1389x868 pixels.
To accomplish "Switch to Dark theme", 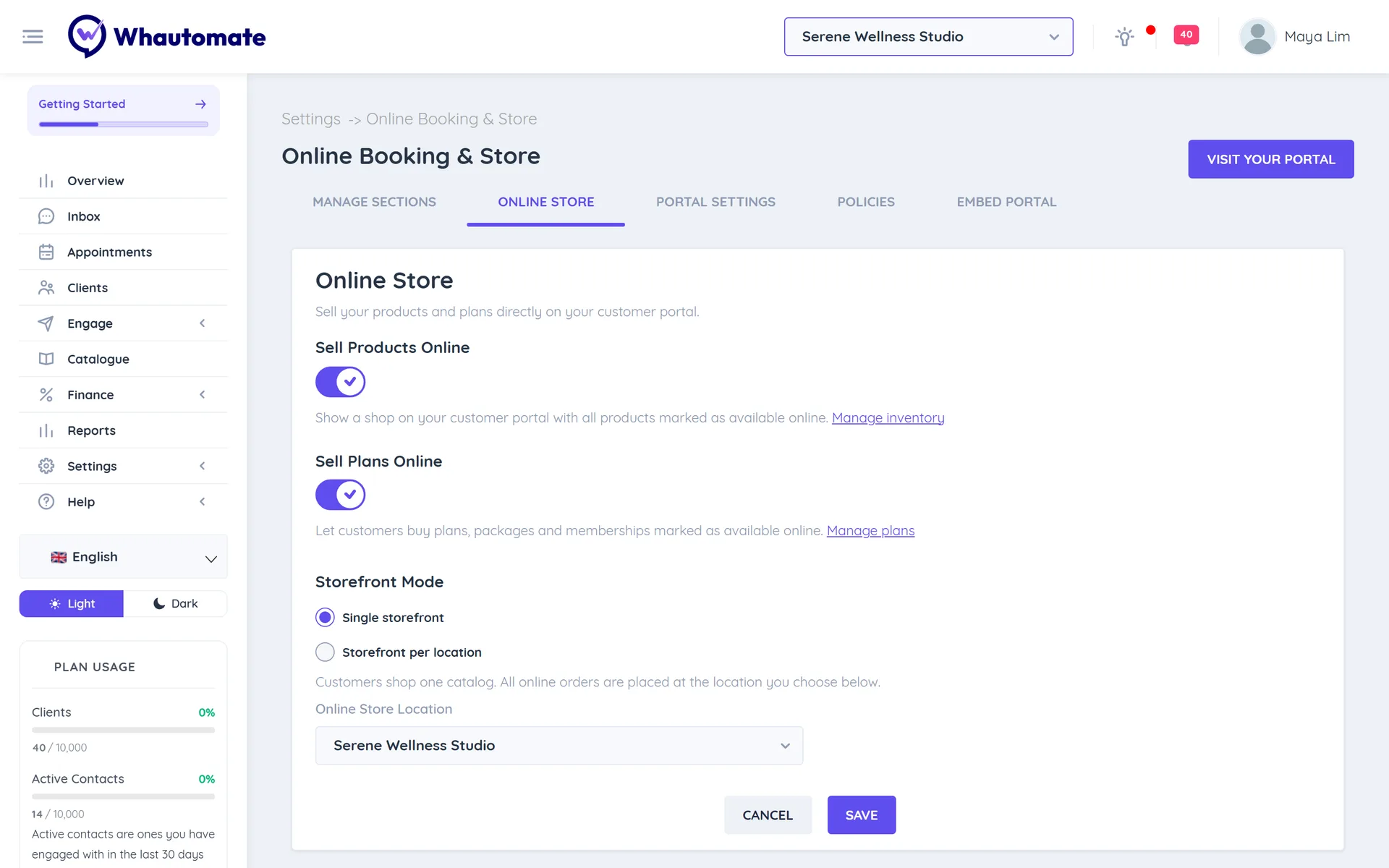I will (x=175, y=604).
